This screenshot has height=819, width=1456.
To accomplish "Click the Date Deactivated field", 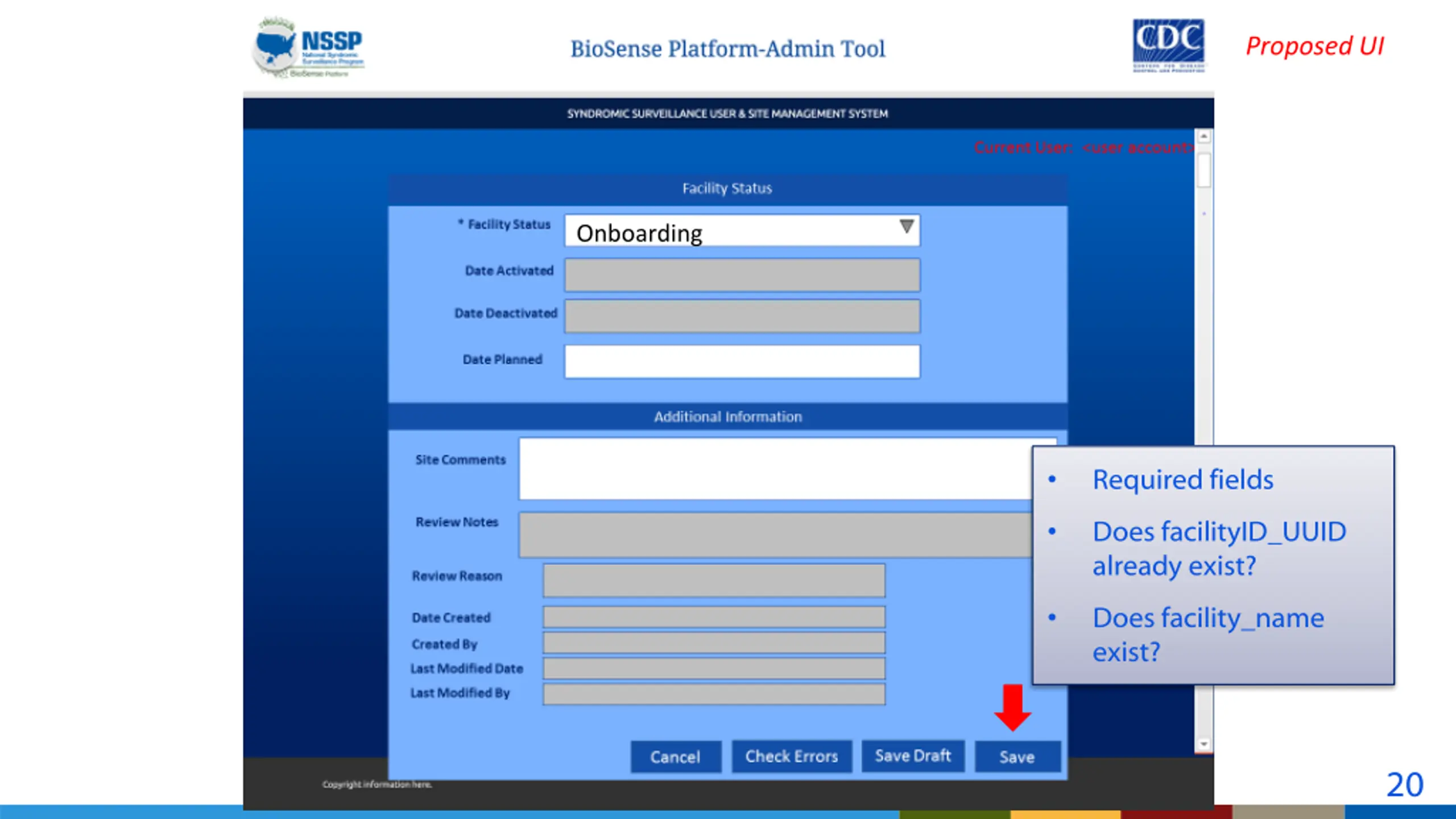I will 742,316.
